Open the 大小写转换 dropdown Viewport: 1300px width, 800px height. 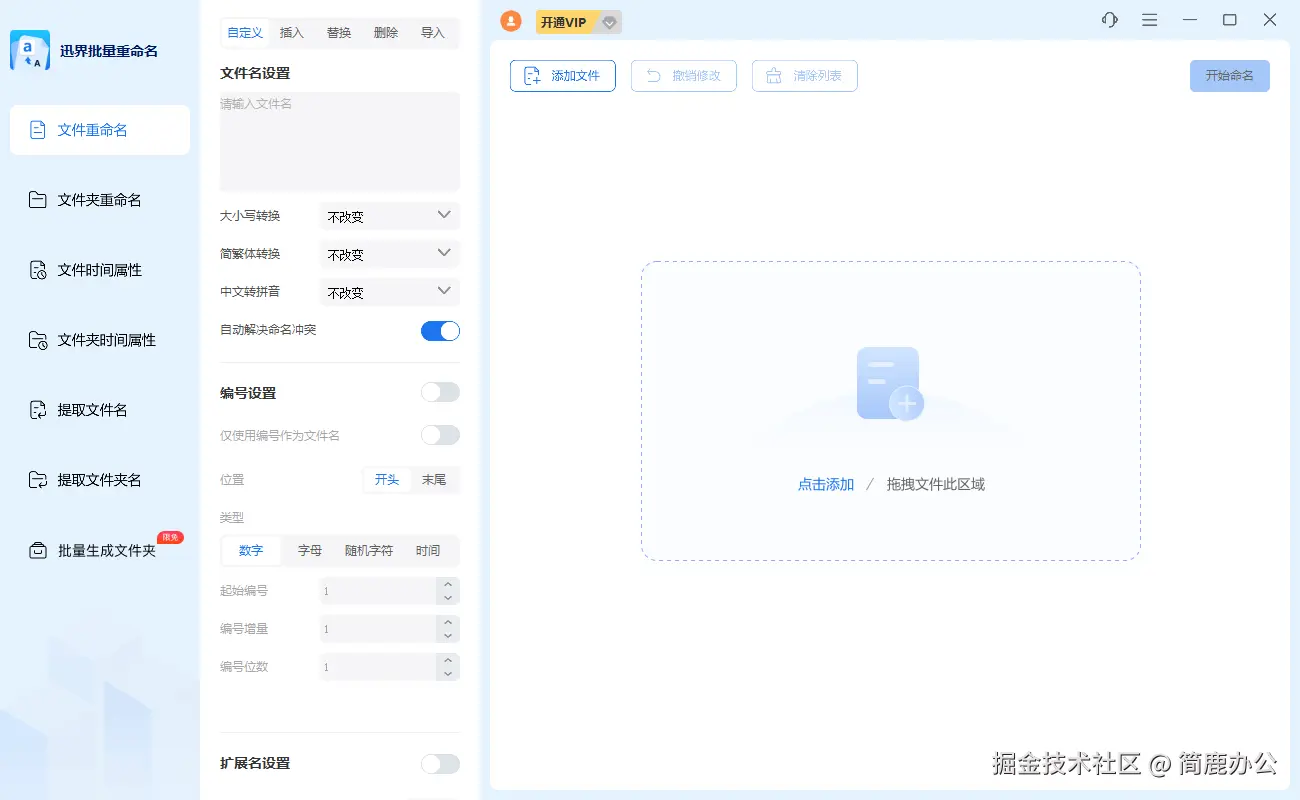click(x=389, y=215)
